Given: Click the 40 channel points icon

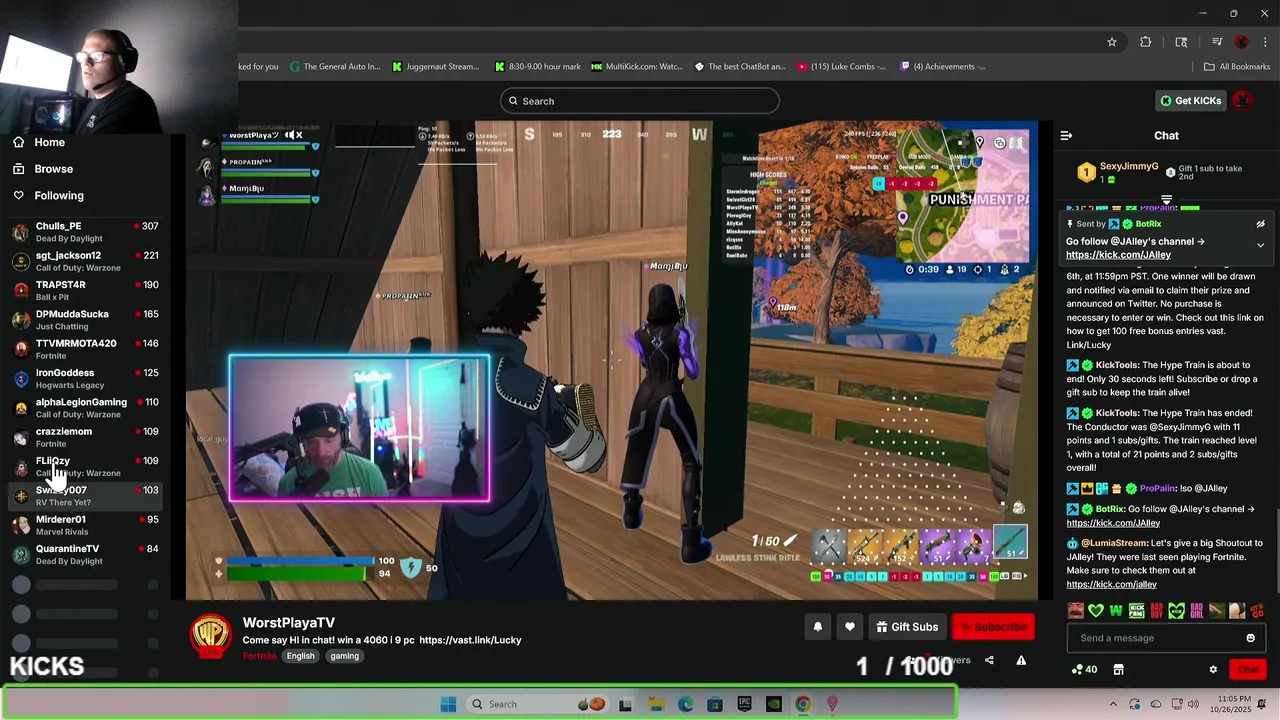Looking at the screenshot, I should [1083, 670].
